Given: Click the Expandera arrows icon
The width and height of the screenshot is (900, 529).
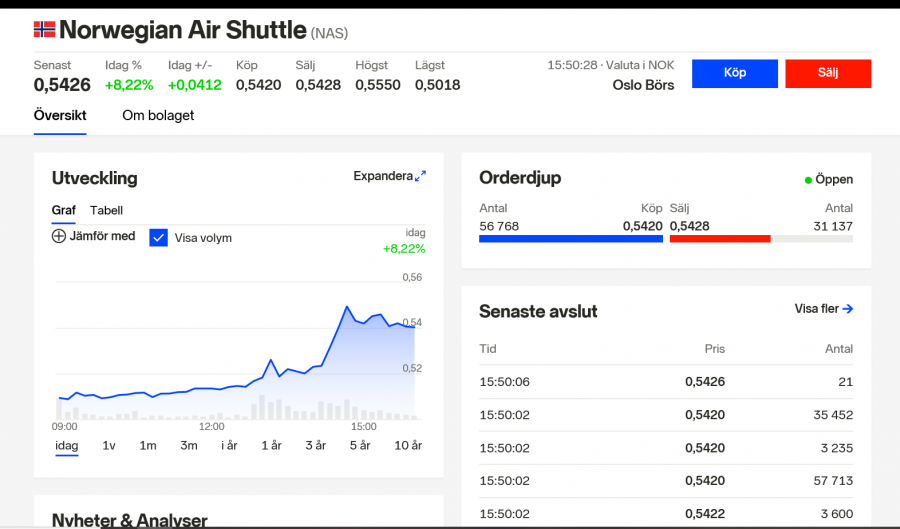Looking at the screenshot, I should 421,176.
